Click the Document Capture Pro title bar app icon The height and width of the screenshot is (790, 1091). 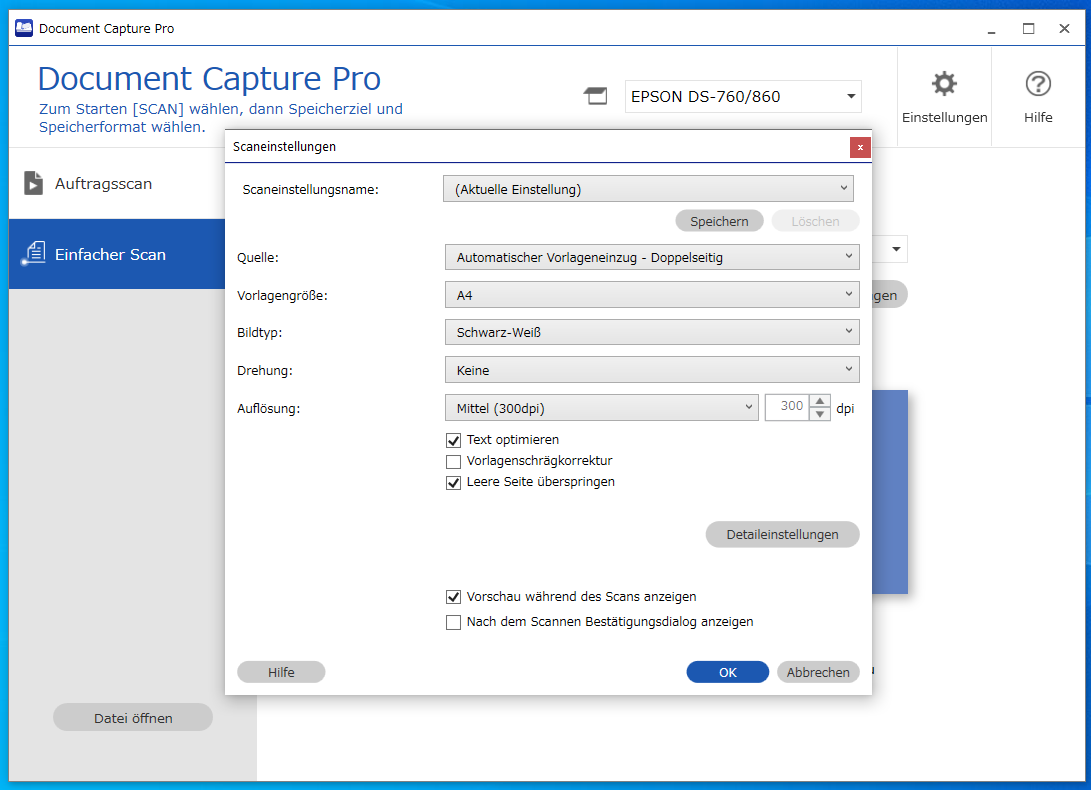pos(24,29)
